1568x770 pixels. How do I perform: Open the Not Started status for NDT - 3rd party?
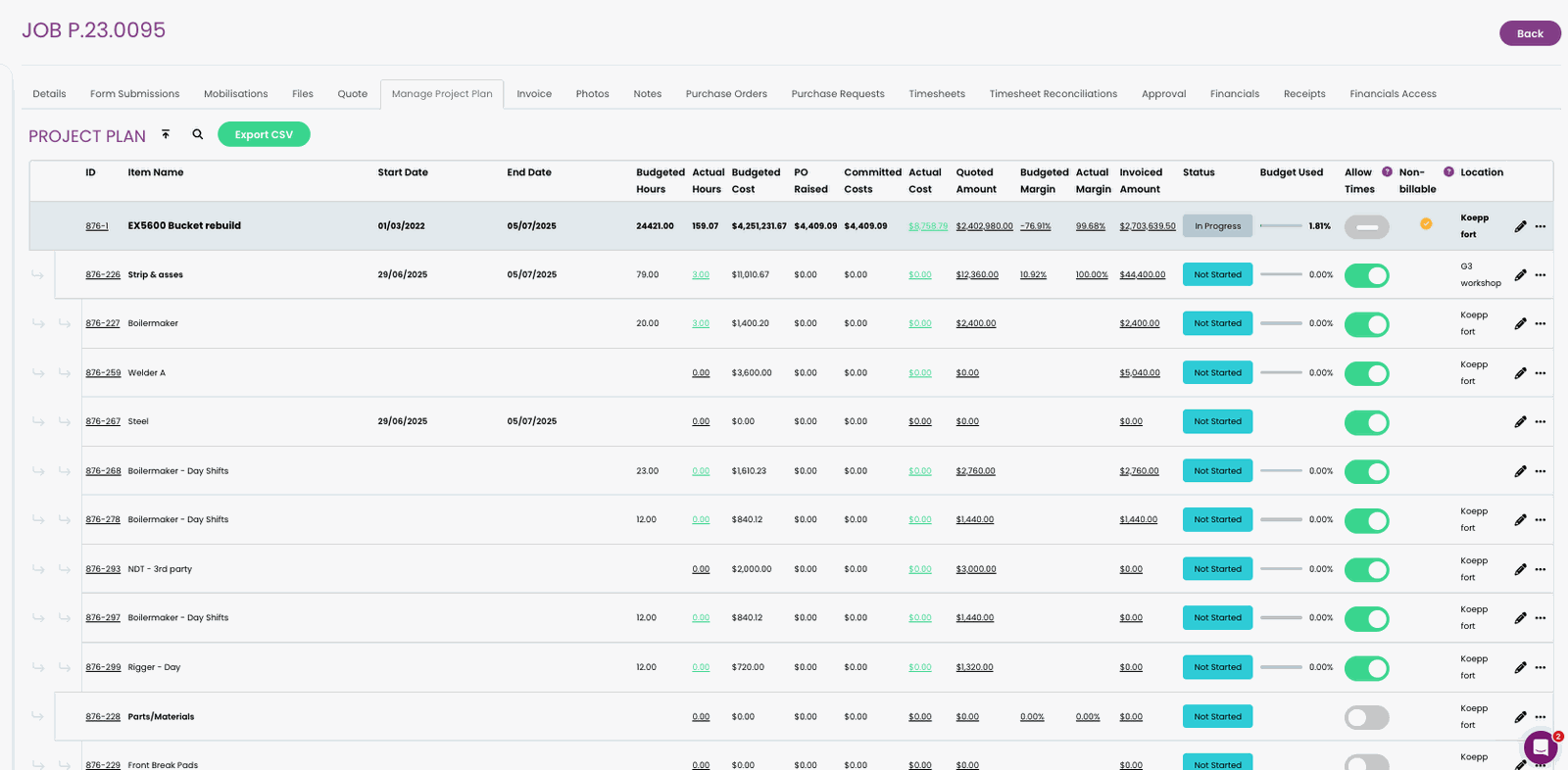click(1217, 568)
